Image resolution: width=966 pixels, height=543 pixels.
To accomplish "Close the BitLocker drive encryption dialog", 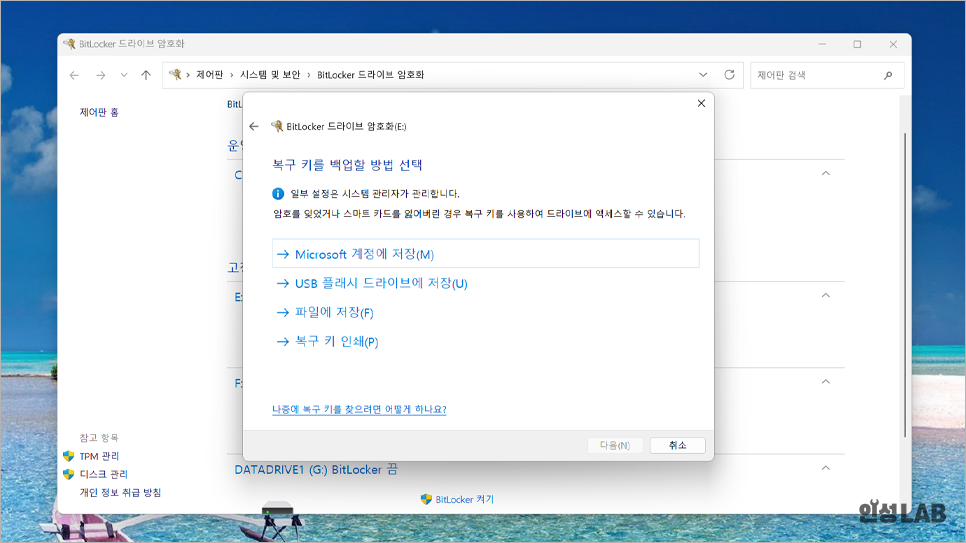I will point(701,104).
